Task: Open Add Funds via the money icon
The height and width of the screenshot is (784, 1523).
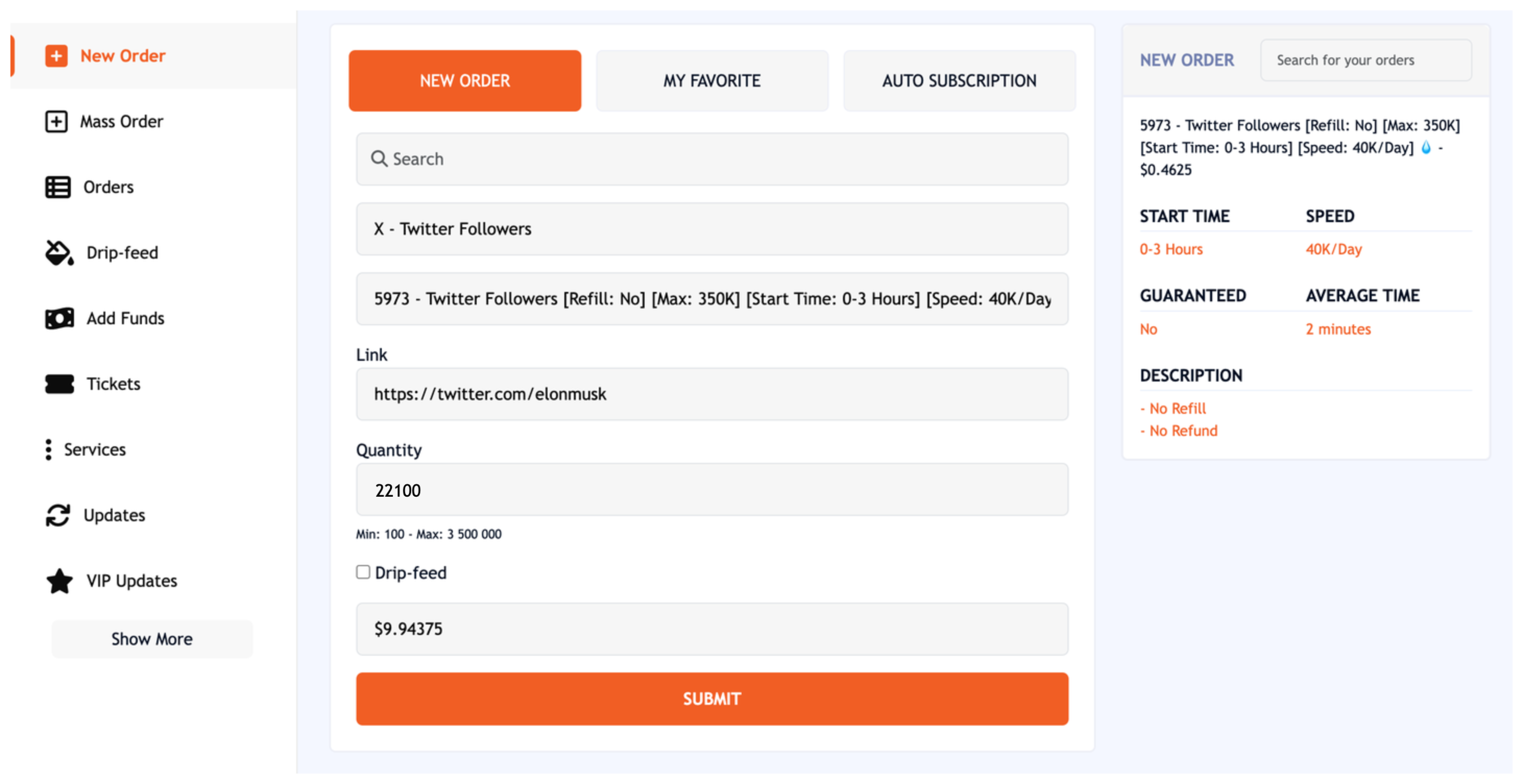Action: point(59,318)
